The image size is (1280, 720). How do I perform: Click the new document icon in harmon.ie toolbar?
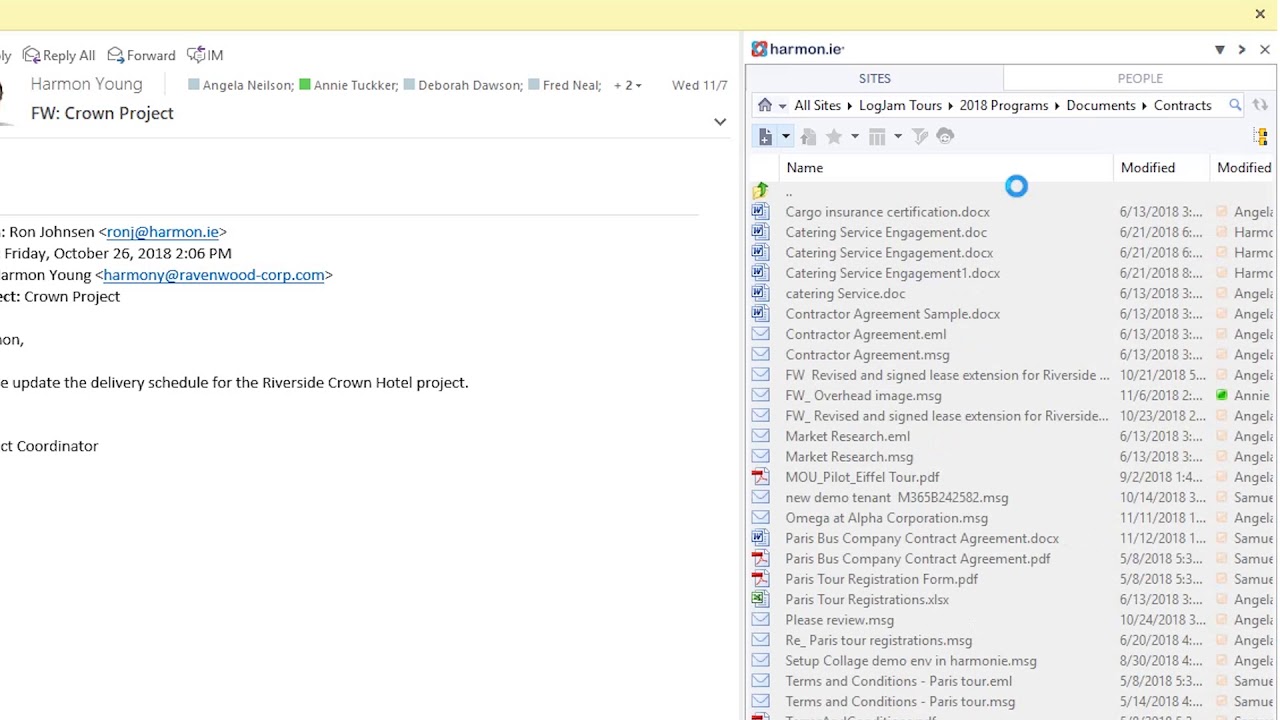tap(765, 136)
